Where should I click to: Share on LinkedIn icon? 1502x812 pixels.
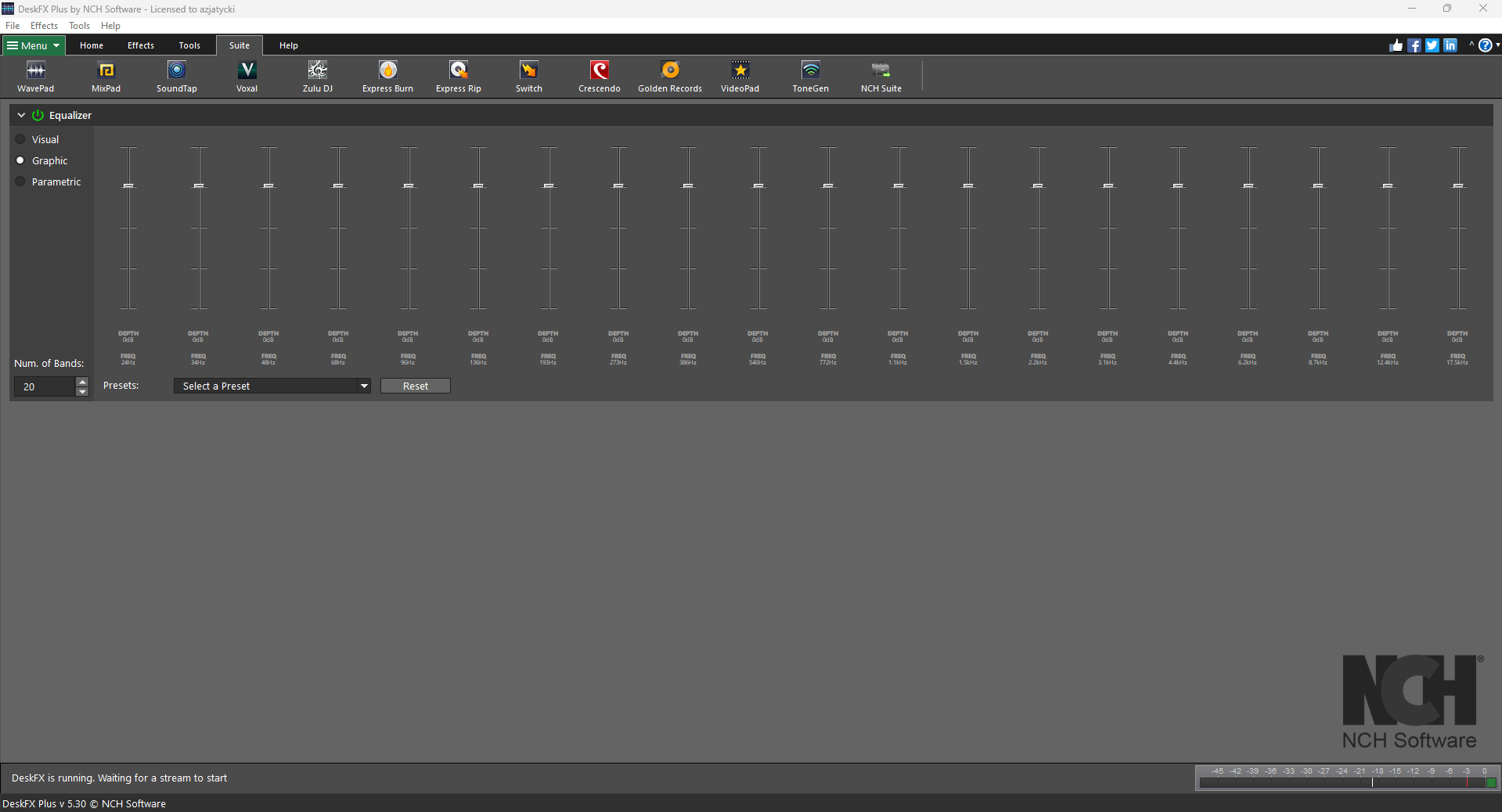(1450, 45)
